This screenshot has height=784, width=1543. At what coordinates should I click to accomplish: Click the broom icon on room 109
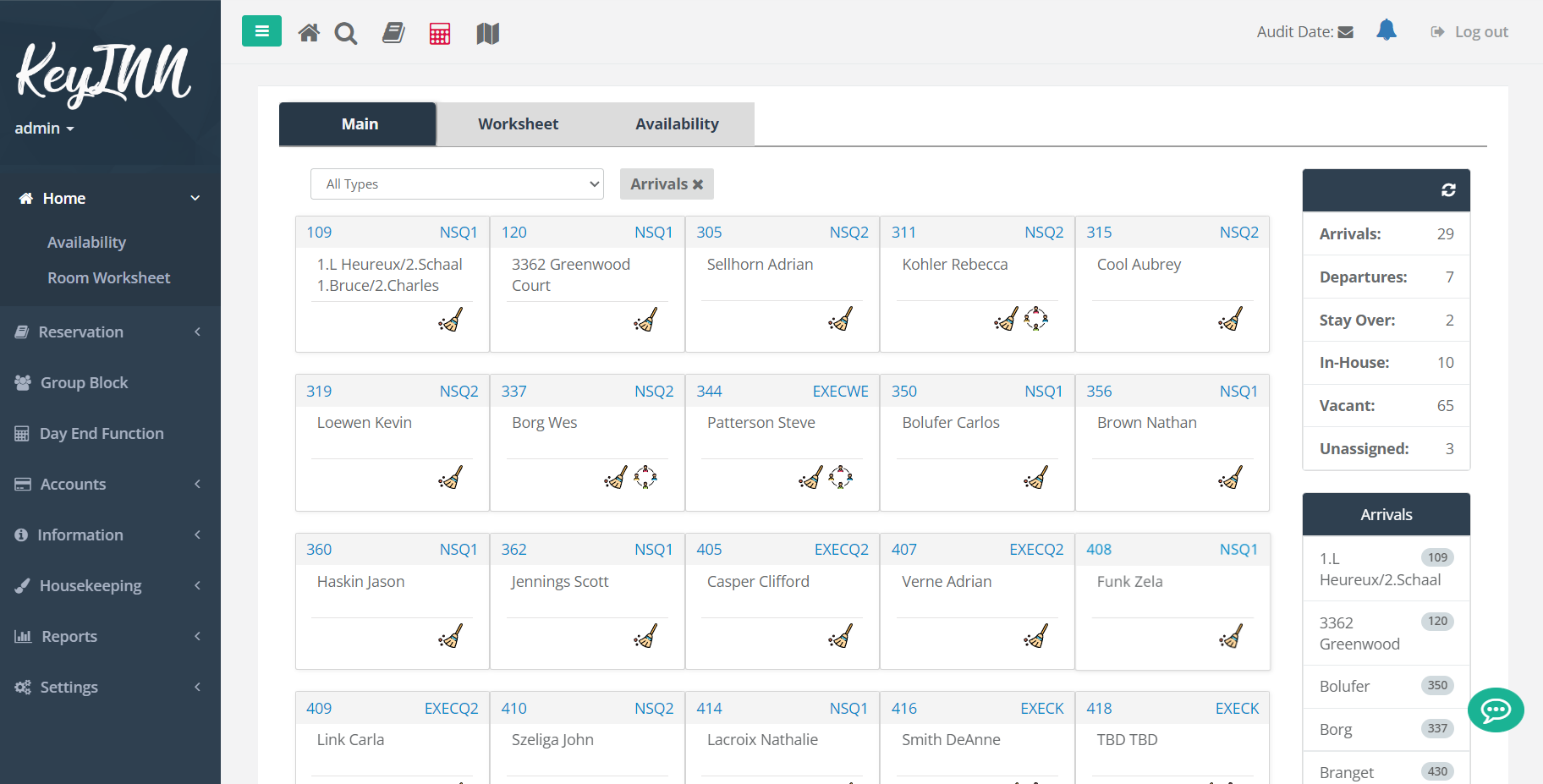[x=451, y=320]
